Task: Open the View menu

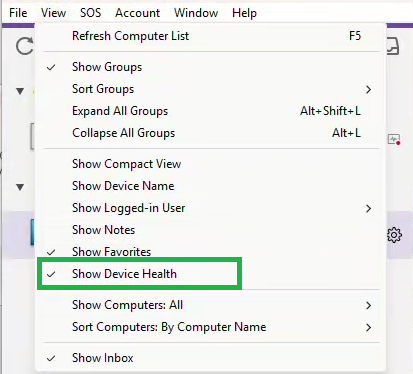Action: coord(53,13)
